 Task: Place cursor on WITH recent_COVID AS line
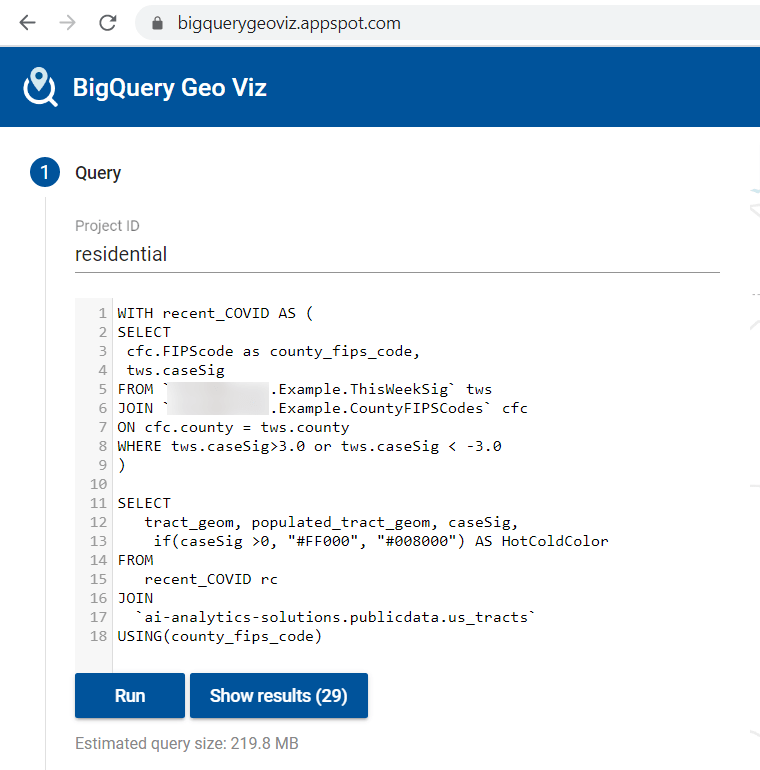[x=215, y=313]
